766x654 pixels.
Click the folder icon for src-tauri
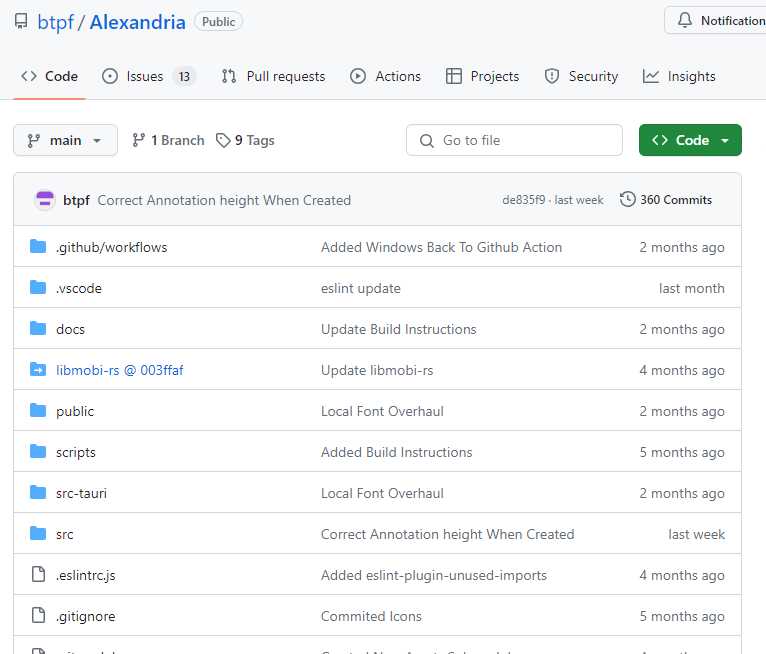pos(38,493)
